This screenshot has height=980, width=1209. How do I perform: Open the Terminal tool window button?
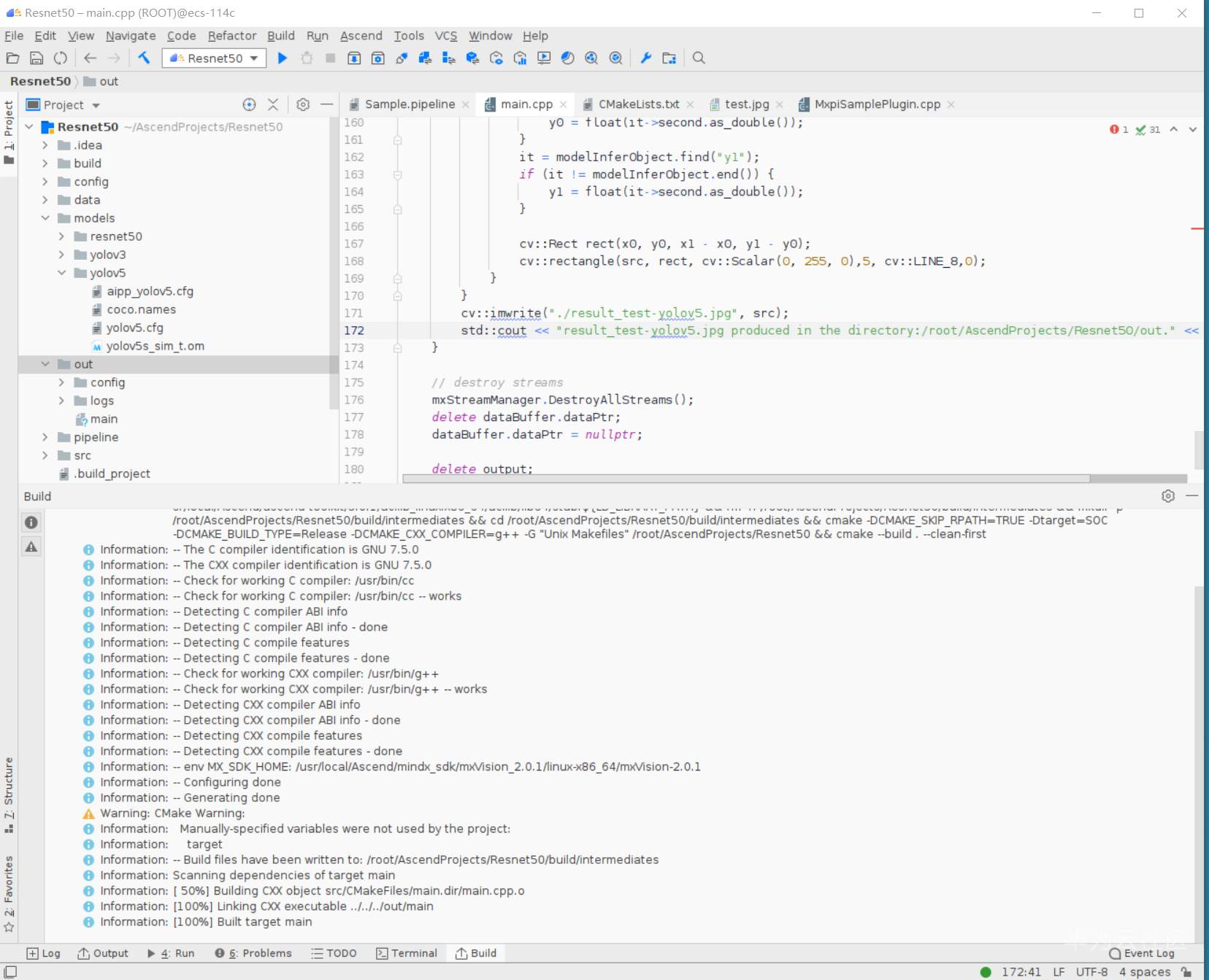[x=407, y=953]
